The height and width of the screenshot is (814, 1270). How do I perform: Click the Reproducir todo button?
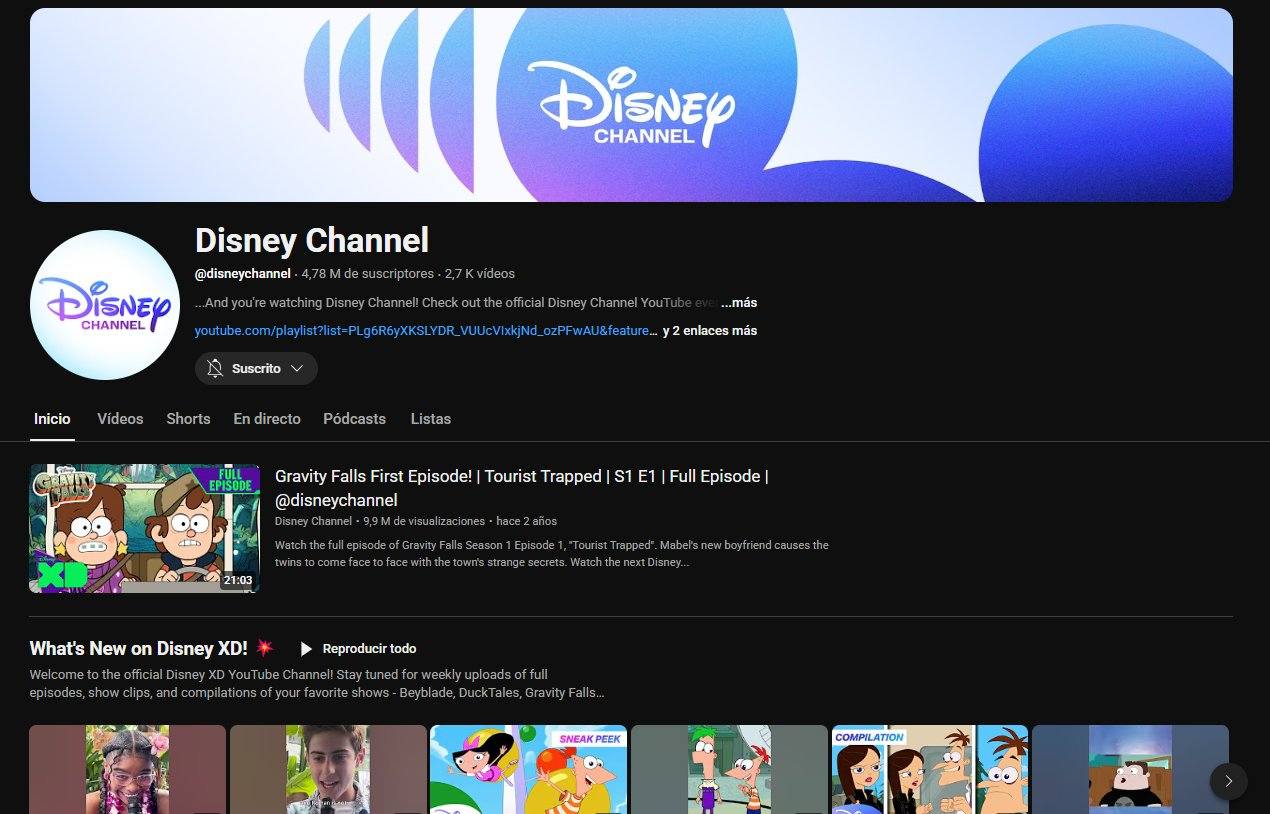tap(357, 649)
